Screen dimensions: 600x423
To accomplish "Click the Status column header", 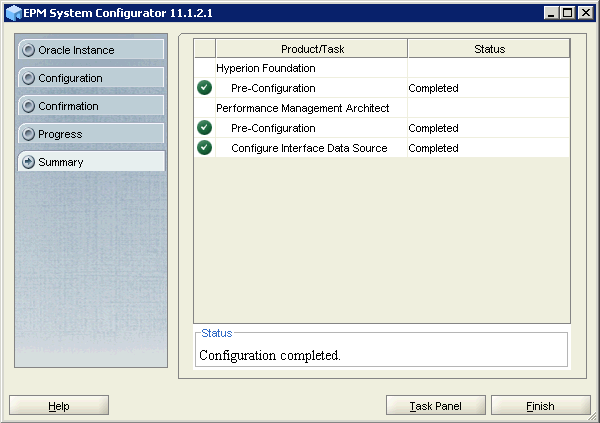I will click(489, 49).
